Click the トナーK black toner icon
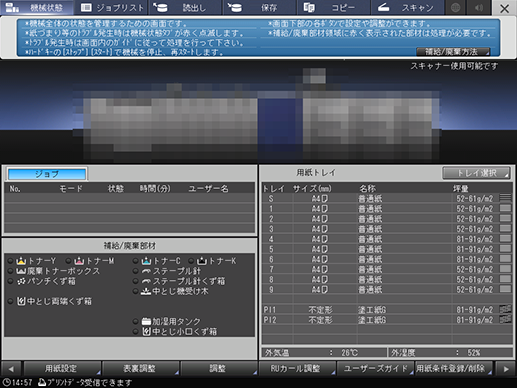The image size is (517, 388). click(x=202, y=261)
